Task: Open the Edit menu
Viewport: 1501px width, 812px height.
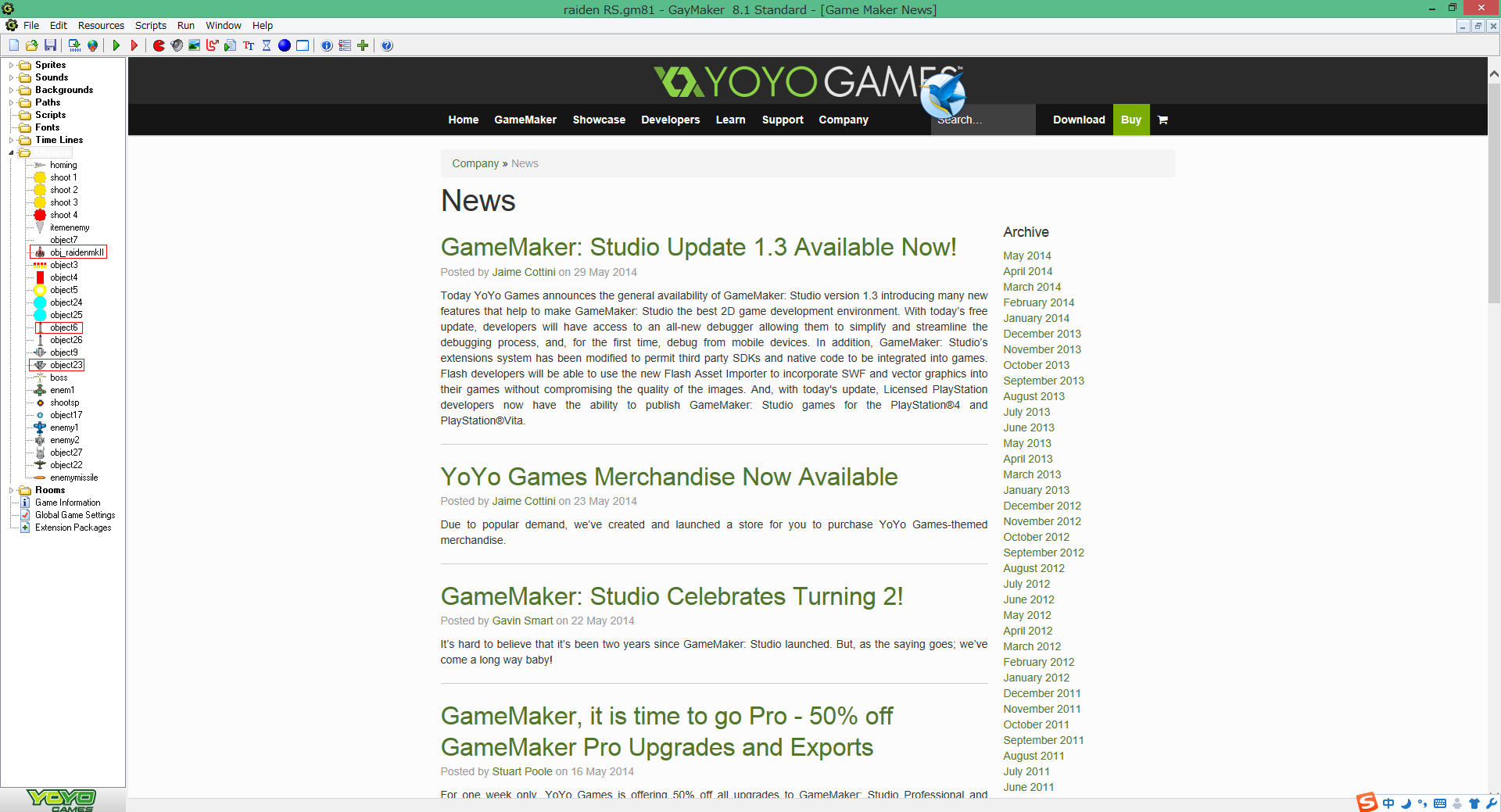Action: coord(59,26)
